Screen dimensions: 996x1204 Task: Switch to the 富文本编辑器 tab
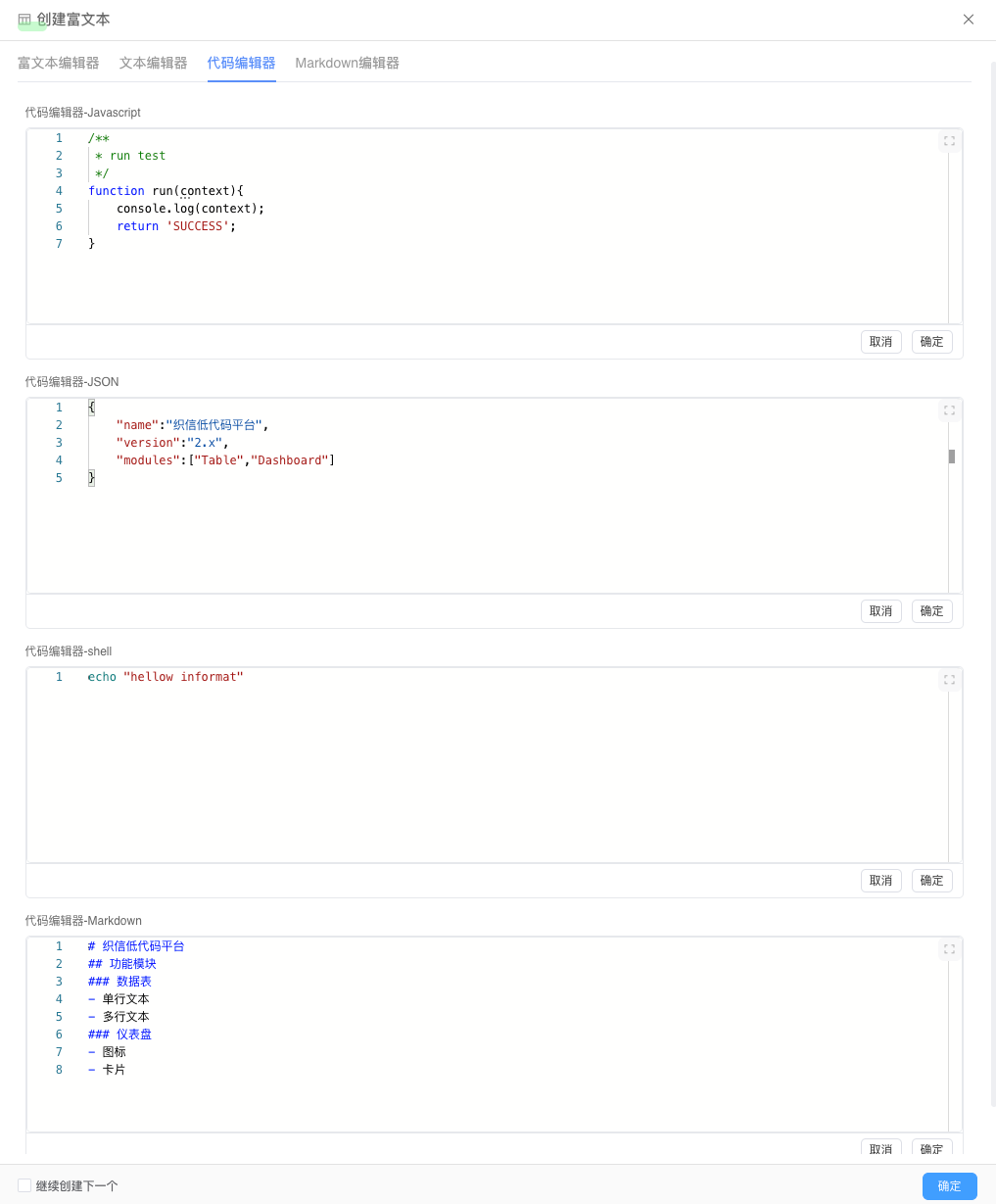pos(59,63)
